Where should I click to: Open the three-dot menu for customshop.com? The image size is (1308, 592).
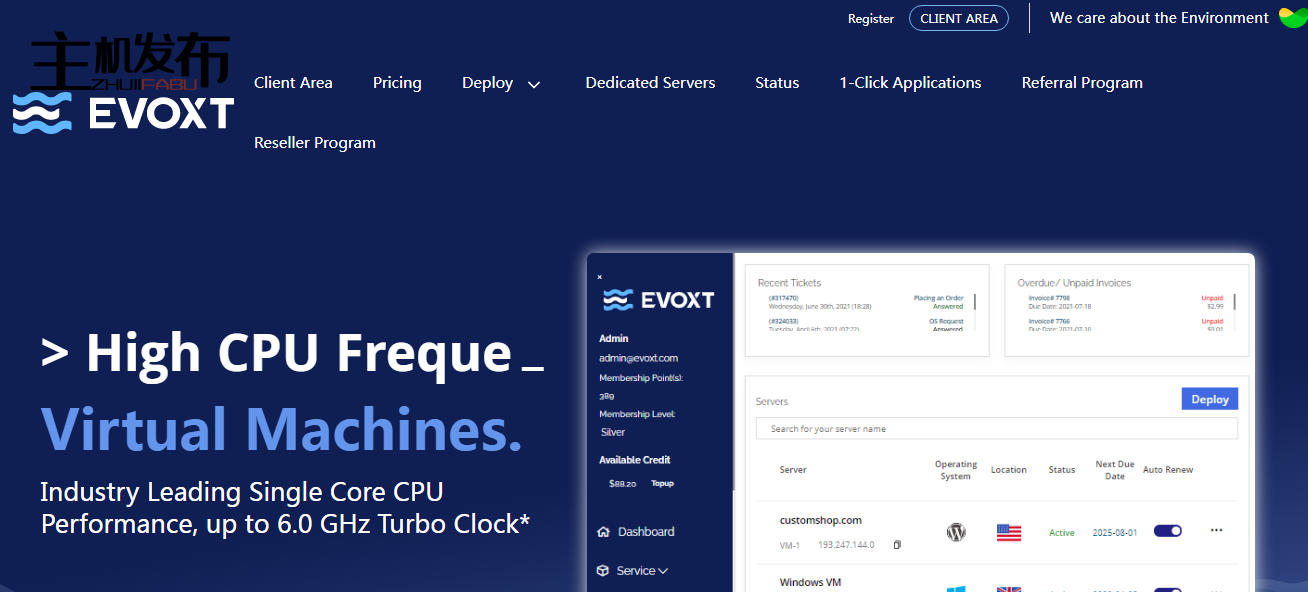click(x=1216, y=531)
